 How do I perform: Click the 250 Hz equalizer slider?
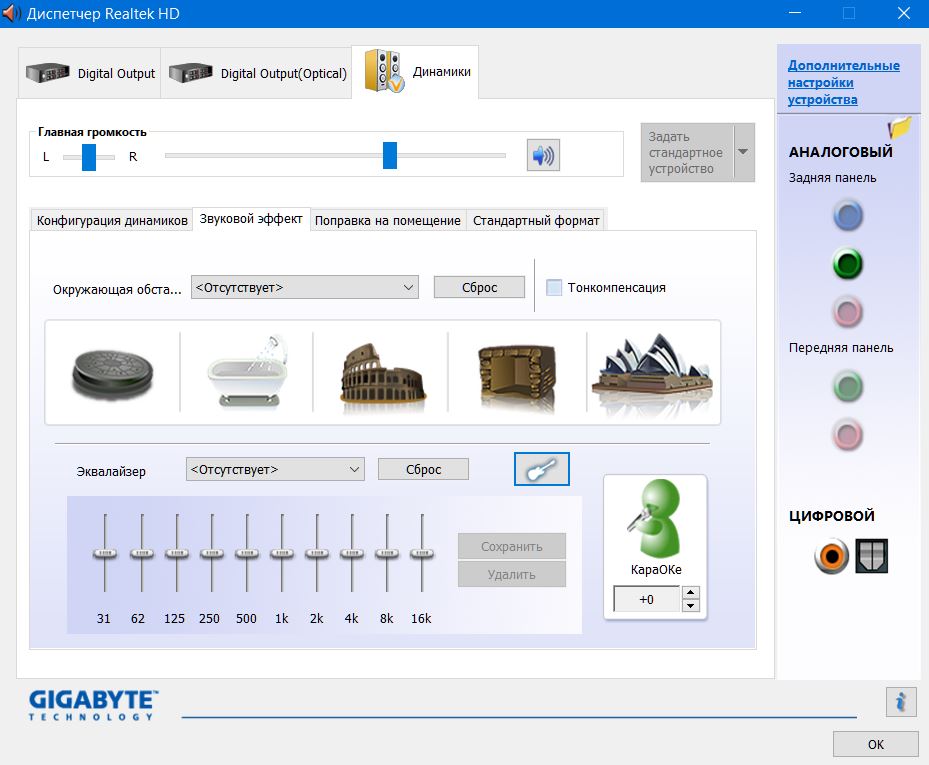[x=212, y=553]
